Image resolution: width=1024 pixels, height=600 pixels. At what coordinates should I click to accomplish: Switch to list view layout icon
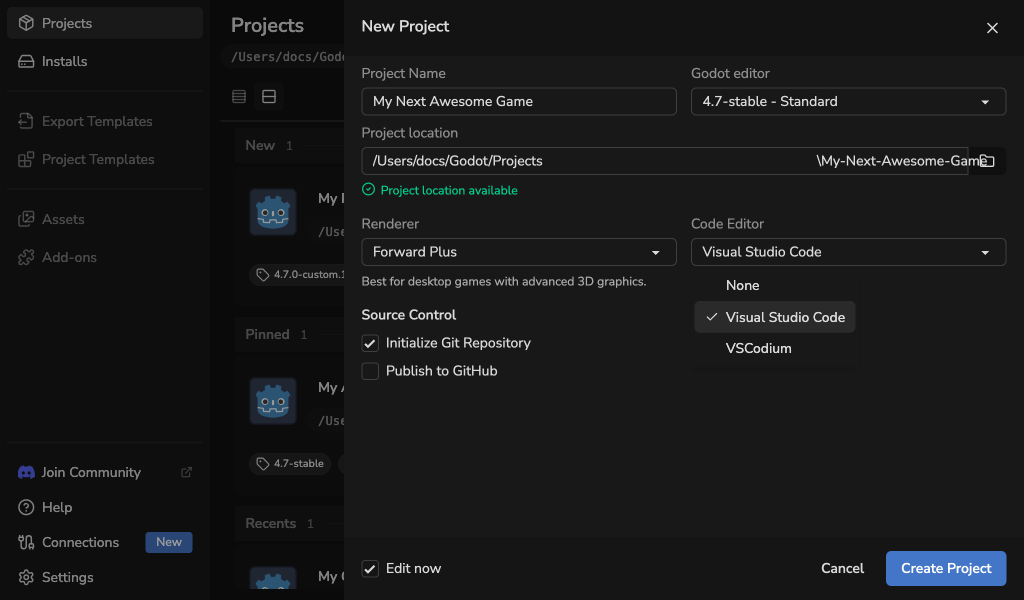239,97
